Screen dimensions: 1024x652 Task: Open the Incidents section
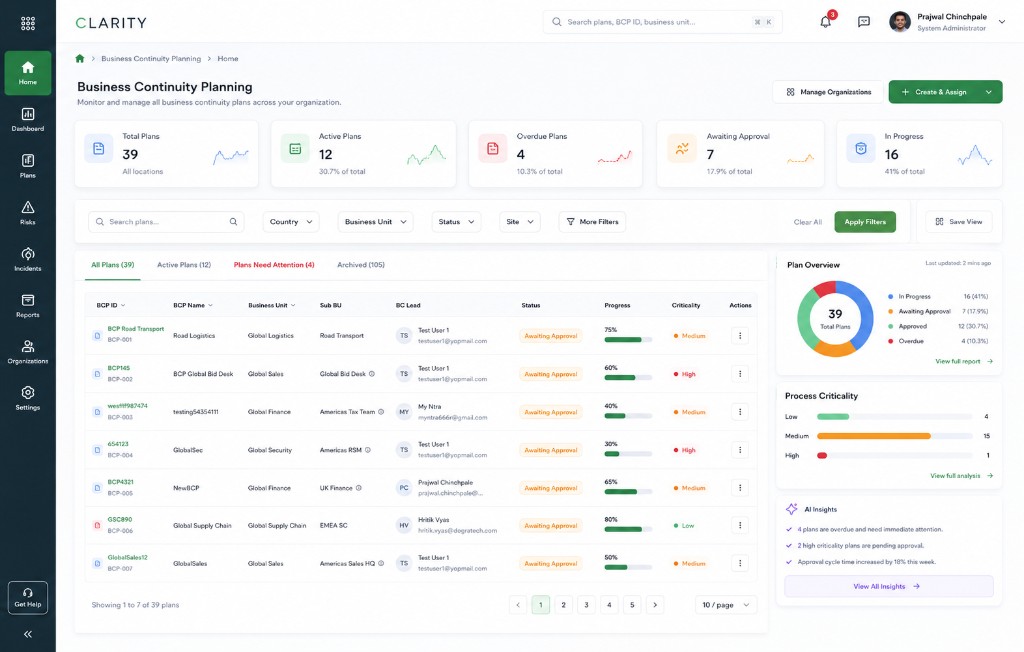pos(27,259)
